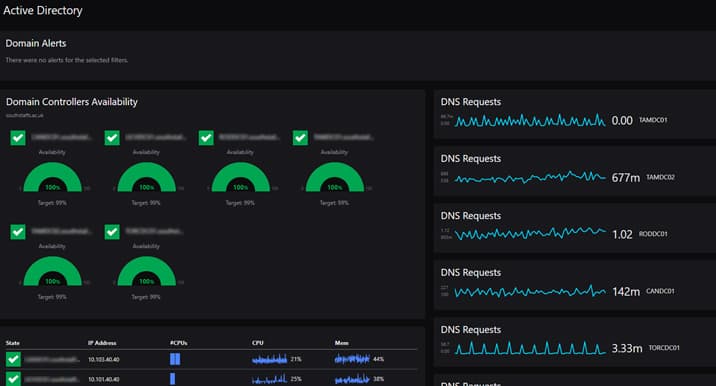The width and height of the screenshot is (716, 386).
Task: Click the DNS Requests sparkline for RODDC01
Action: coord(530,234)
